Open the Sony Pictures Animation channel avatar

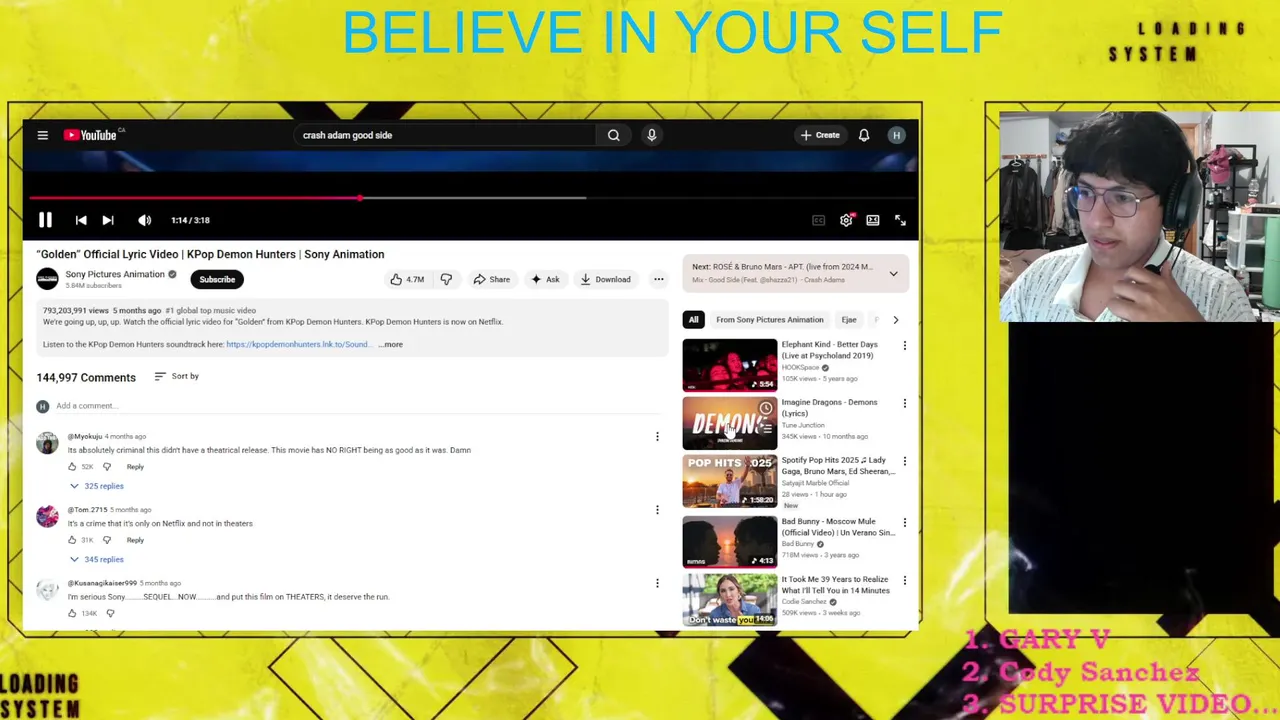(x=47, y=279)
